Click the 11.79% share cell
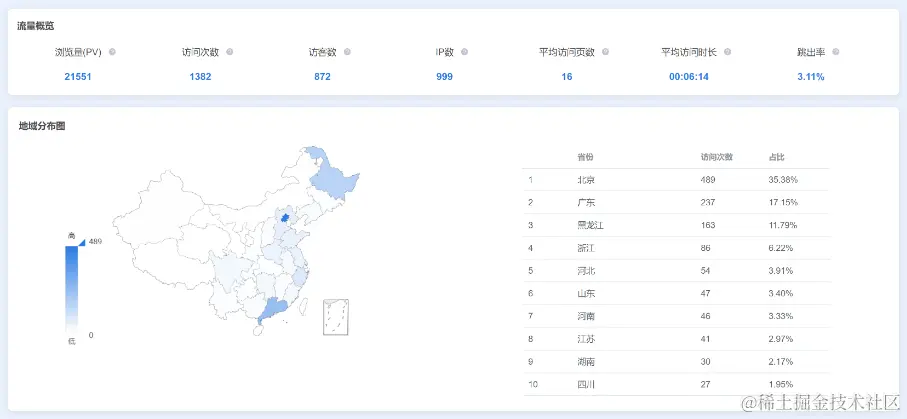This screenshot has height=419, width=907. [783, 225]
